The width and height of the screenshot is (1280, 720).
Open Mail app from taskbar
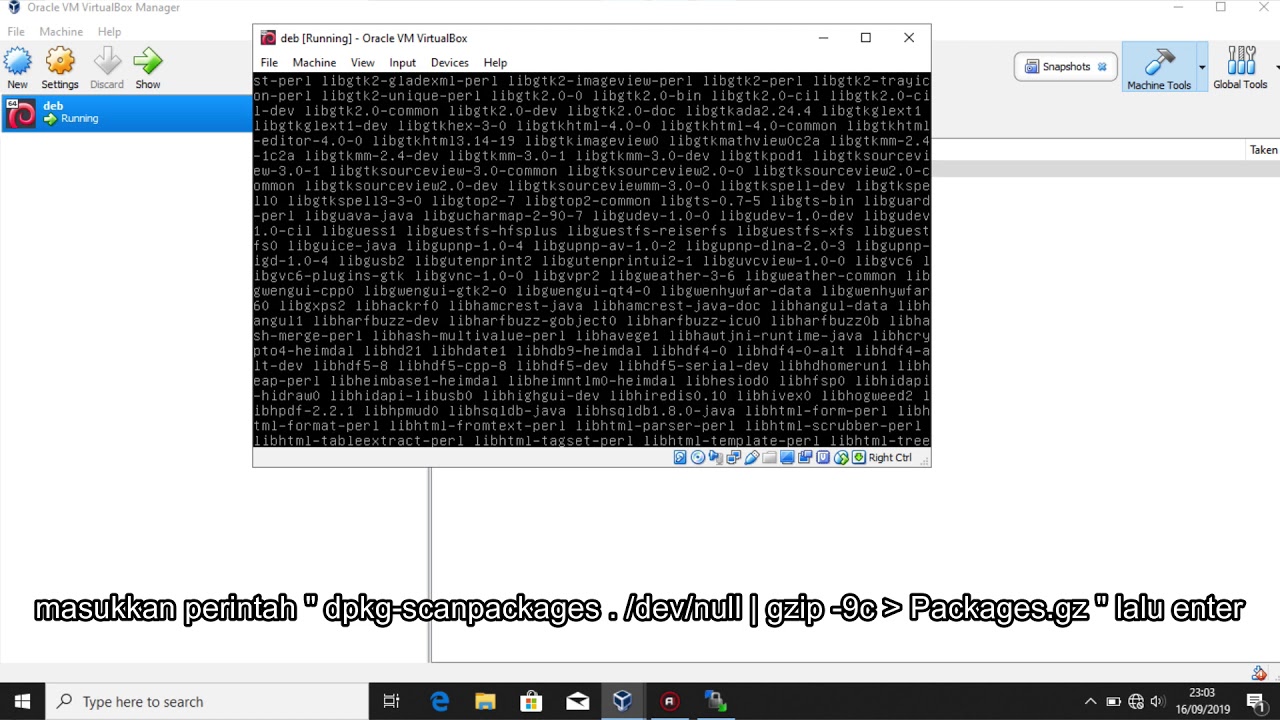[x=577, y=702]
